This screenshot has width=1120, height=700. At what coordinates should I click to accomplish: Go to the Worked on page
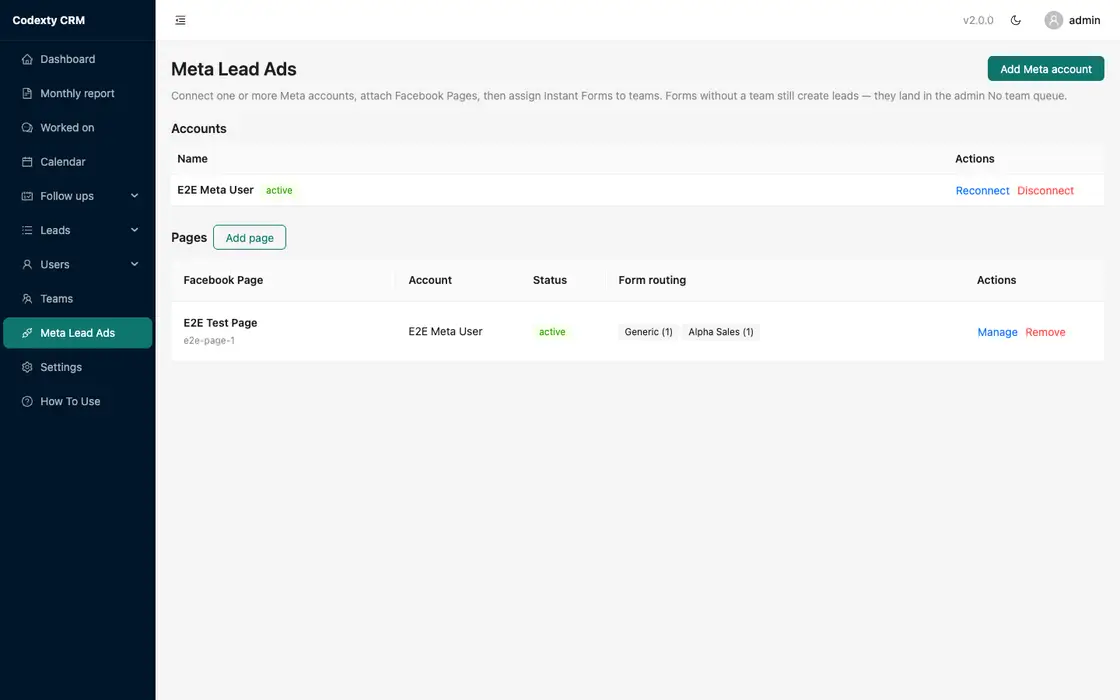pyautogui.click(x=78, y=128)
